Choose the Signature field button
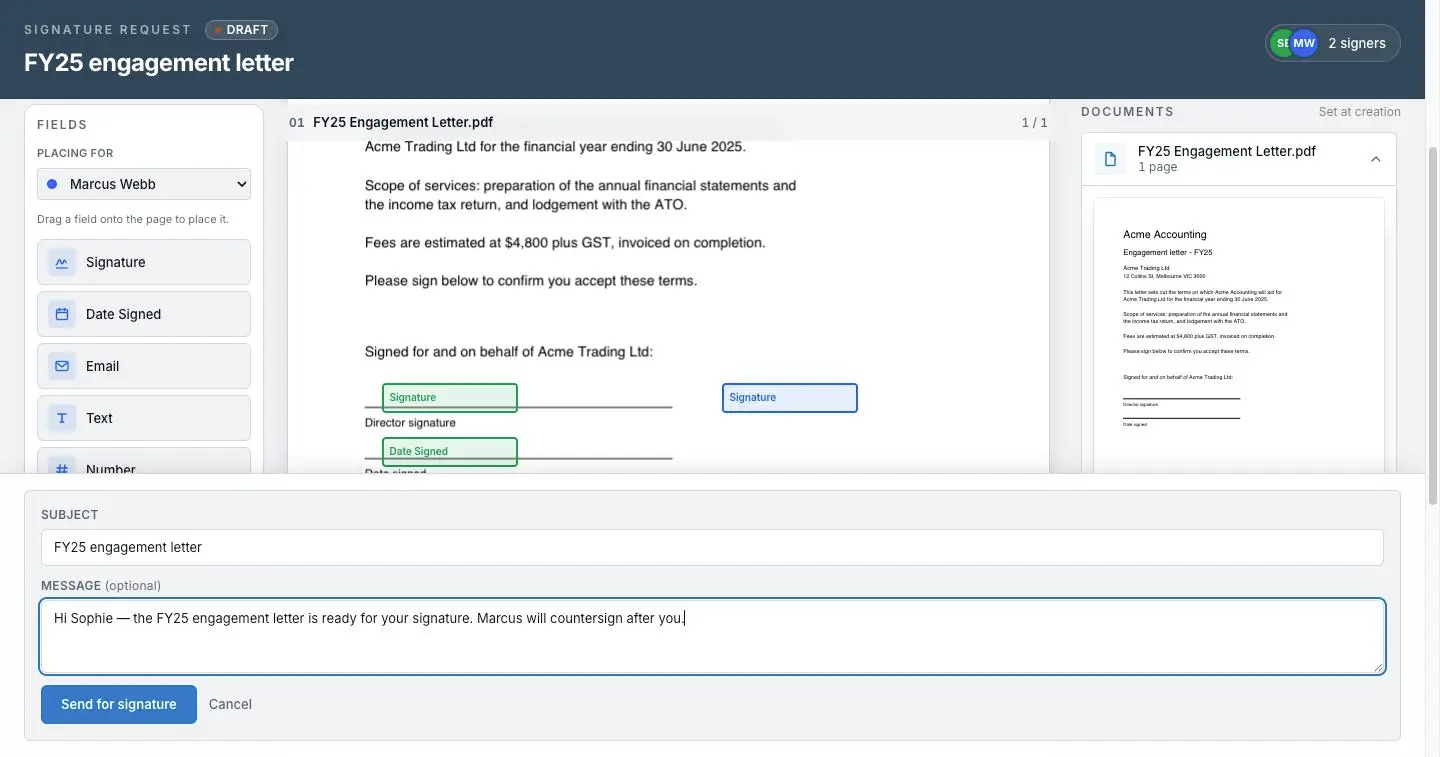The width and height of the screenshot is (1440, 757). click(144, 262)
